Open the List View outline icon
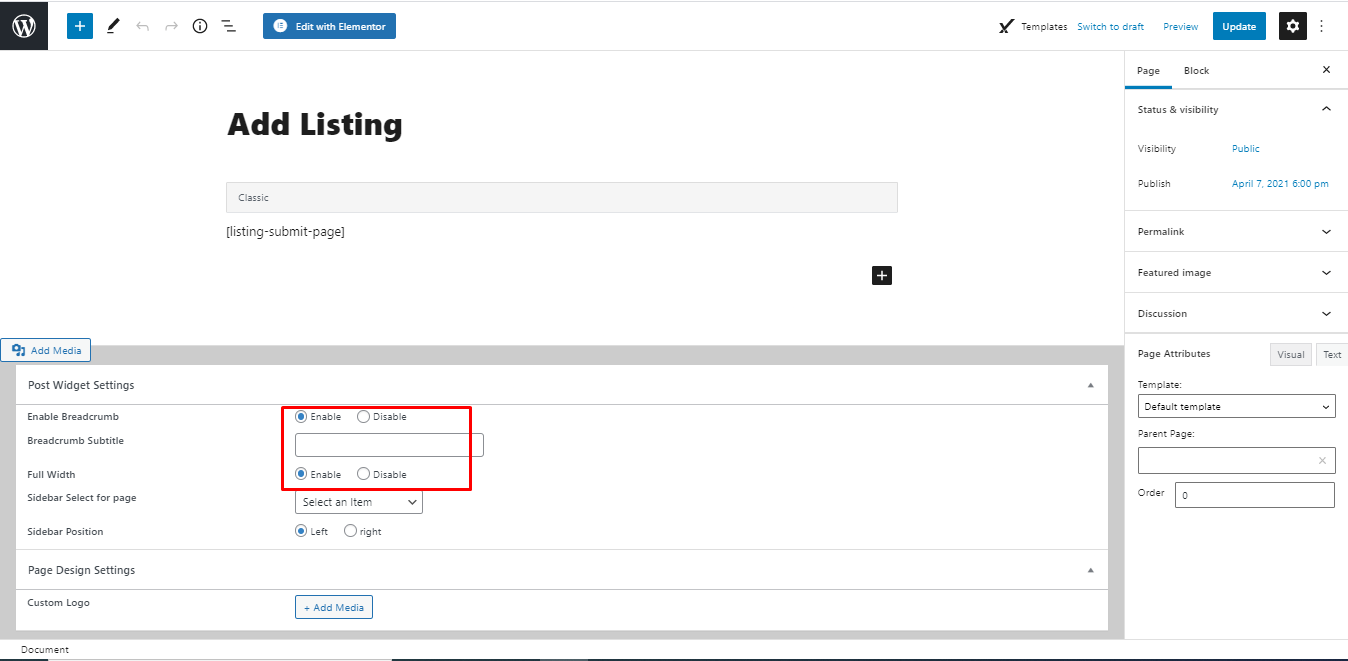Viewport: 1348px width, 661px height. (228, 25)
